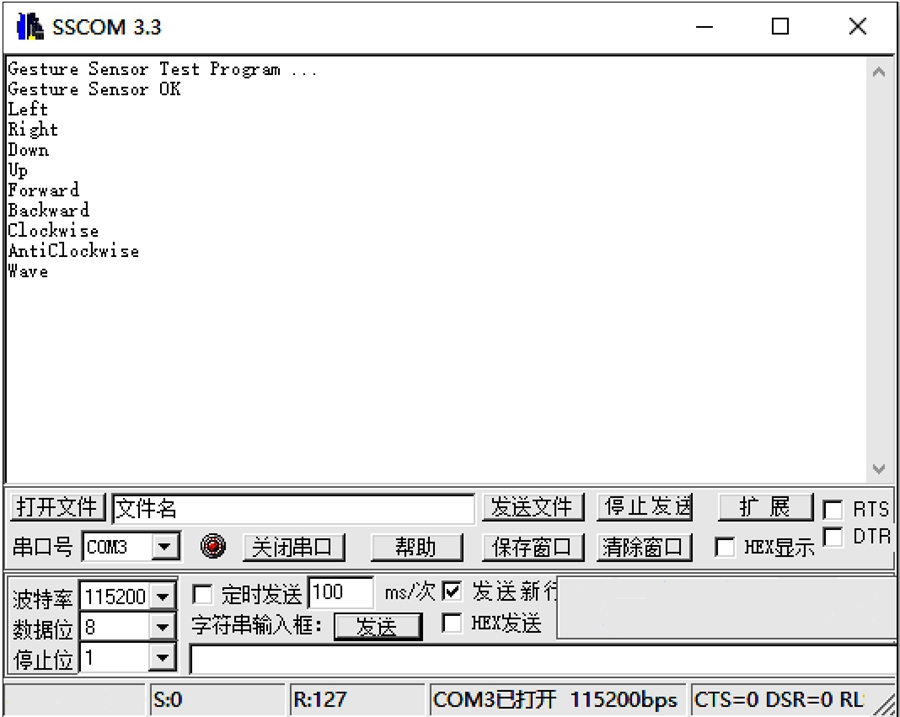
Task: Click the S:0 sent counter in status bar
Action: (x=218, y=699)
